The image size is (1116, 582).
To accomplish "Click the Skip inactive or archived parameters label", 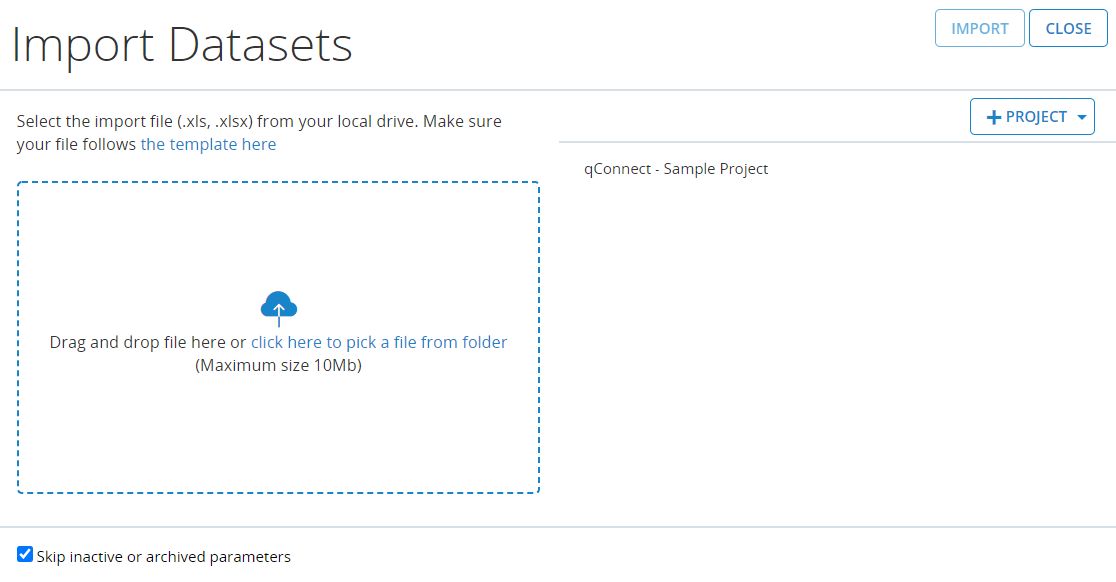I will [163, 557].
